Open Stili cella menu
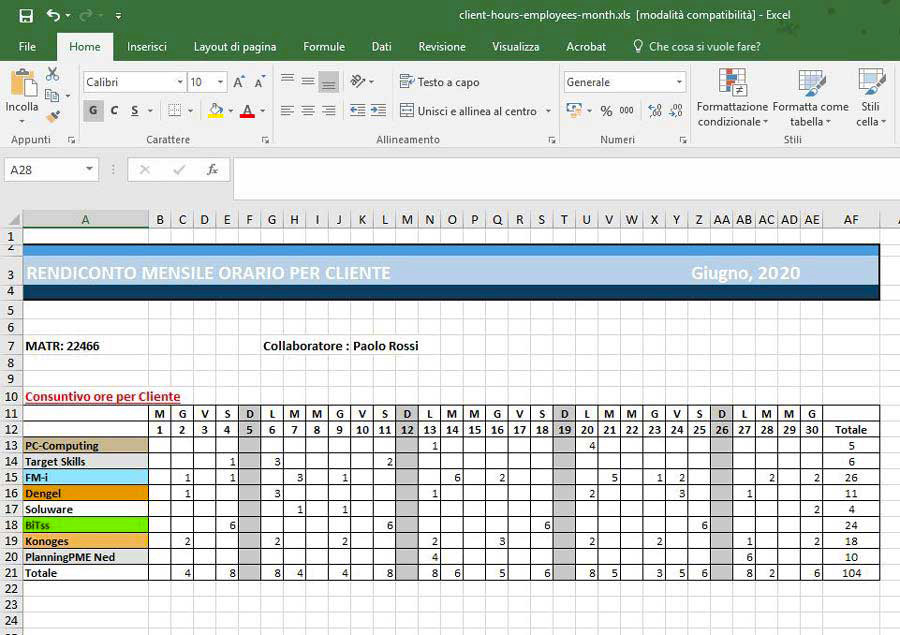Image resolution: width=900 pixels, height=635 pixels. (871, 98)
